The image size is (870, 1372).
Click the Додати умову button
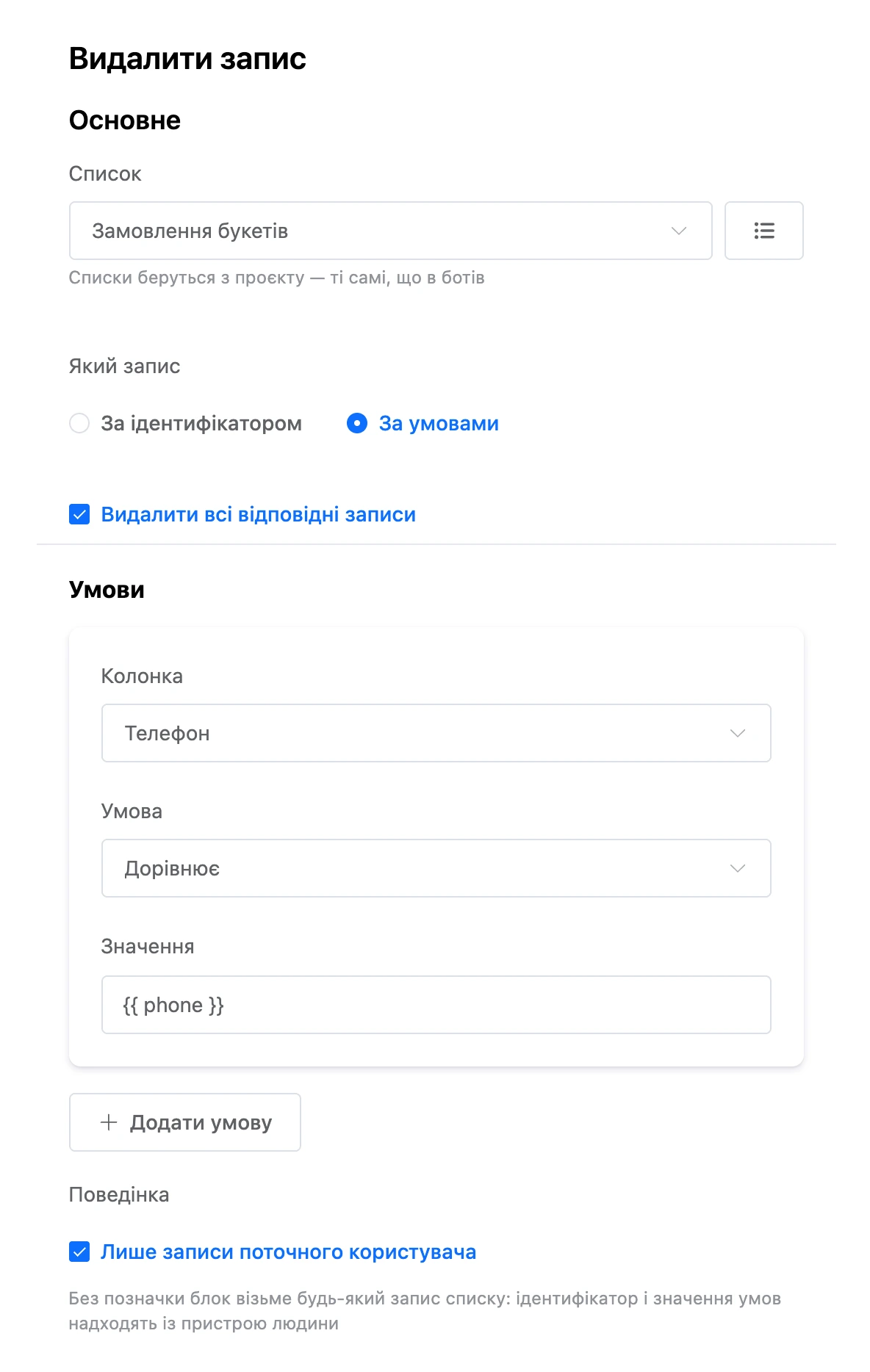[x=185, y=1122]
